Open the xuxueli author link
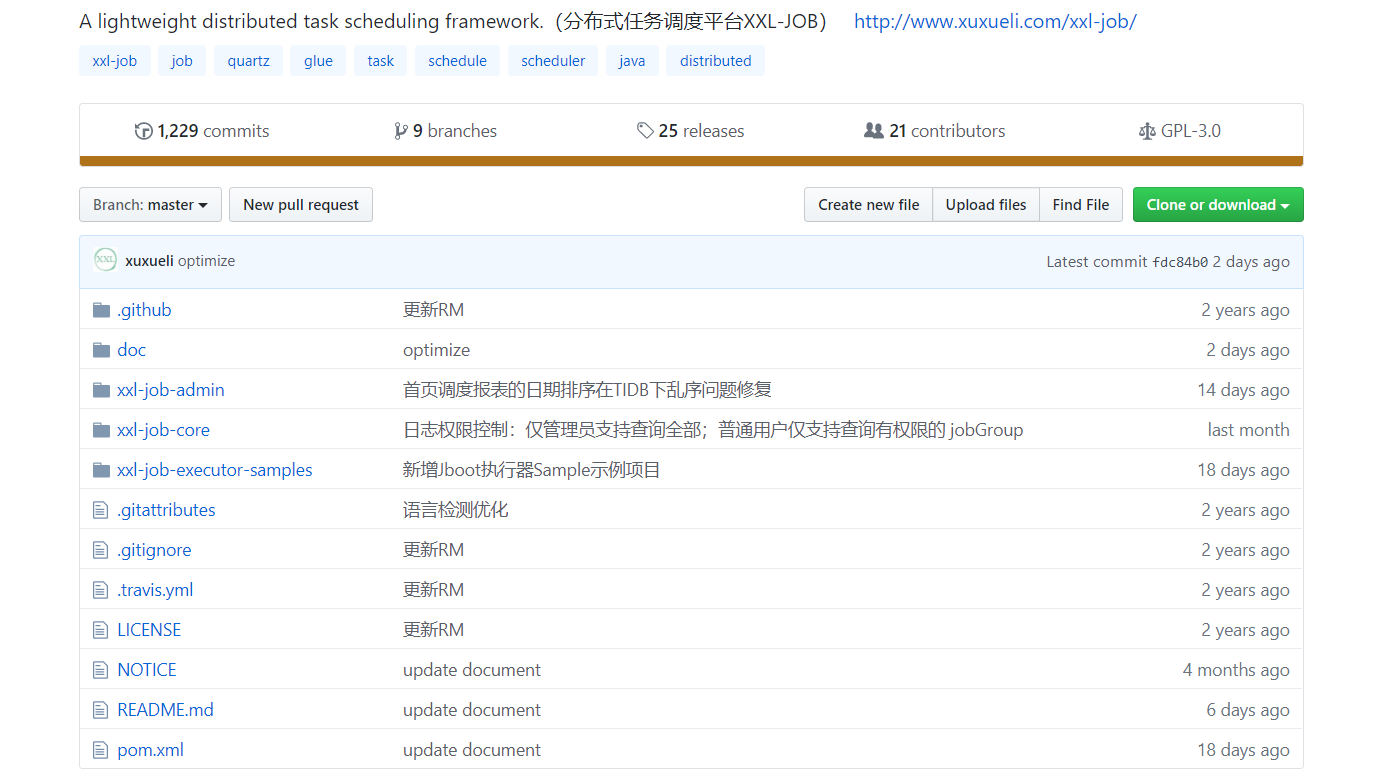This screenshot has height=777, width=1394. pyautogui.click(x=150, y=261)
